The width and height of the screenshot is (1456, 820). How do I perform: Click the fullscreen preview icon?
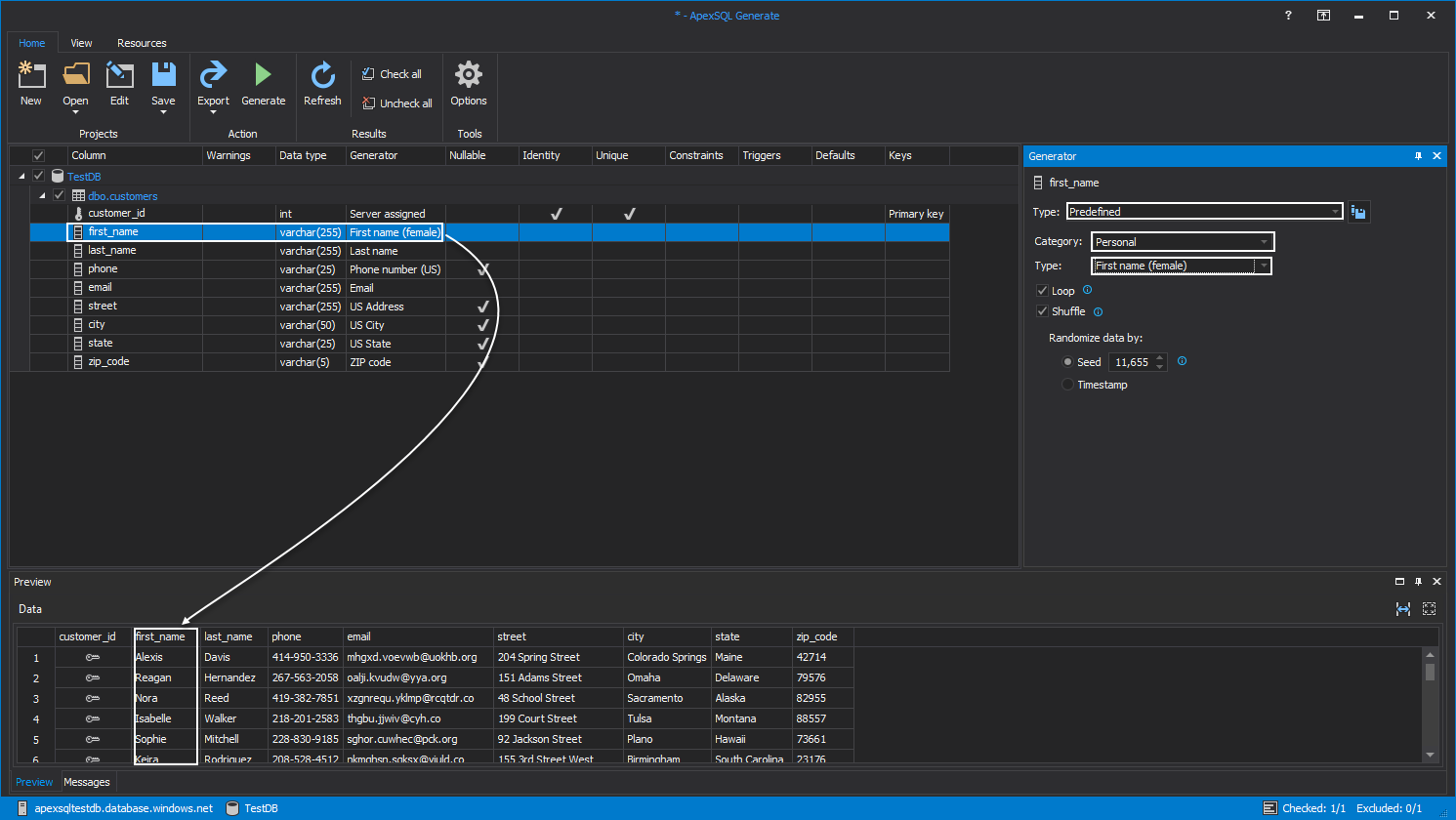click(1429, 608)
